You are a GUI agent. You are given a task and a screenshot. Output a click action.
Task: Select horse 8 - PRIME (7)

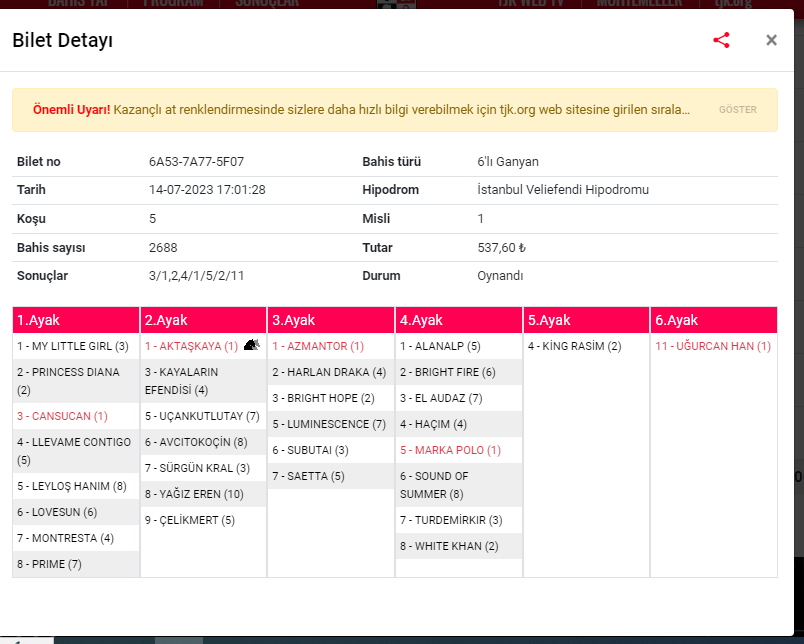coord(76,564)
